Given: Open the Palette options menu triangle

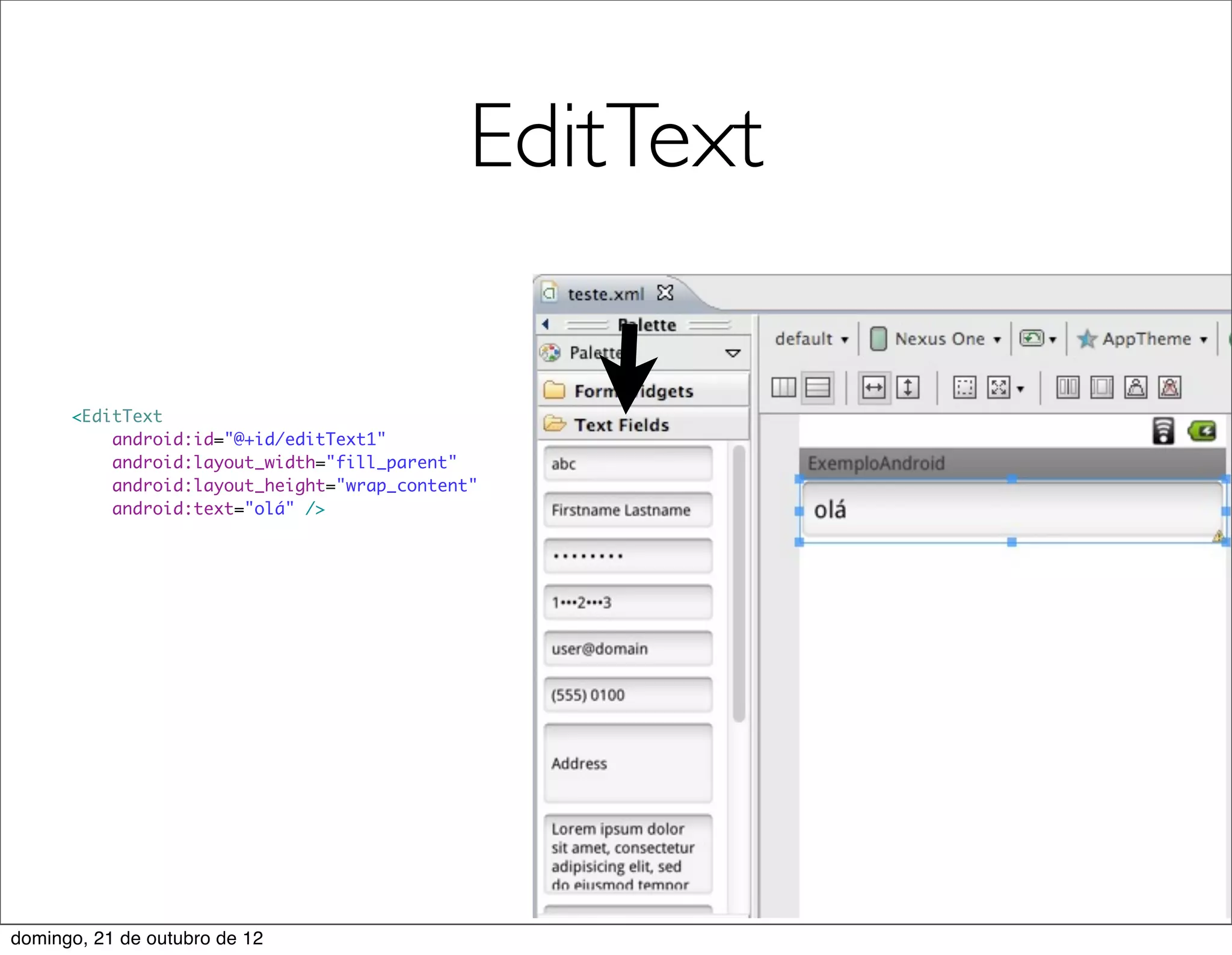Looking at the screenshot, I should (x=733, y=353).
